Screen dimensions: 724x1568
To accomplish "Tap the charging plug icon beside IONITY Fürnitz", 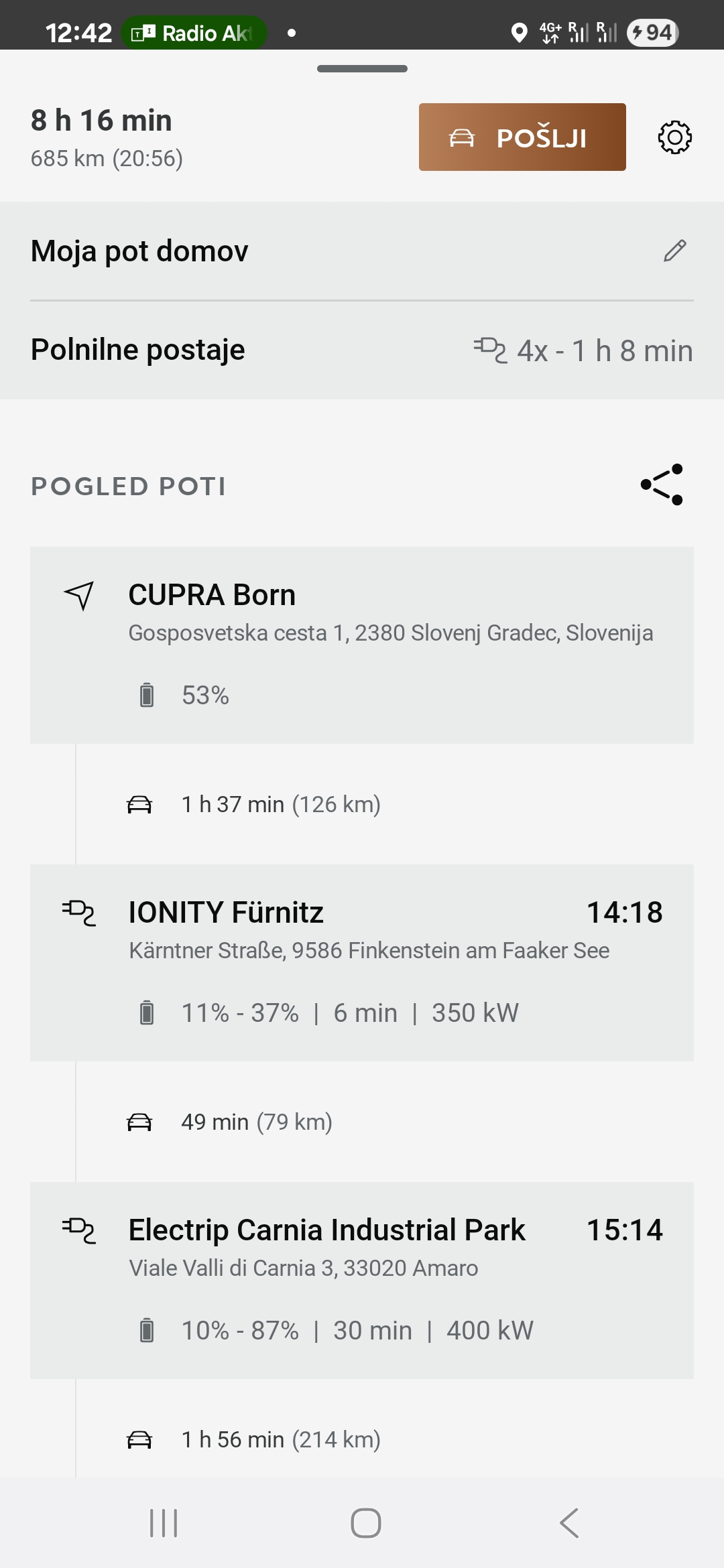I will click(79, 913).
